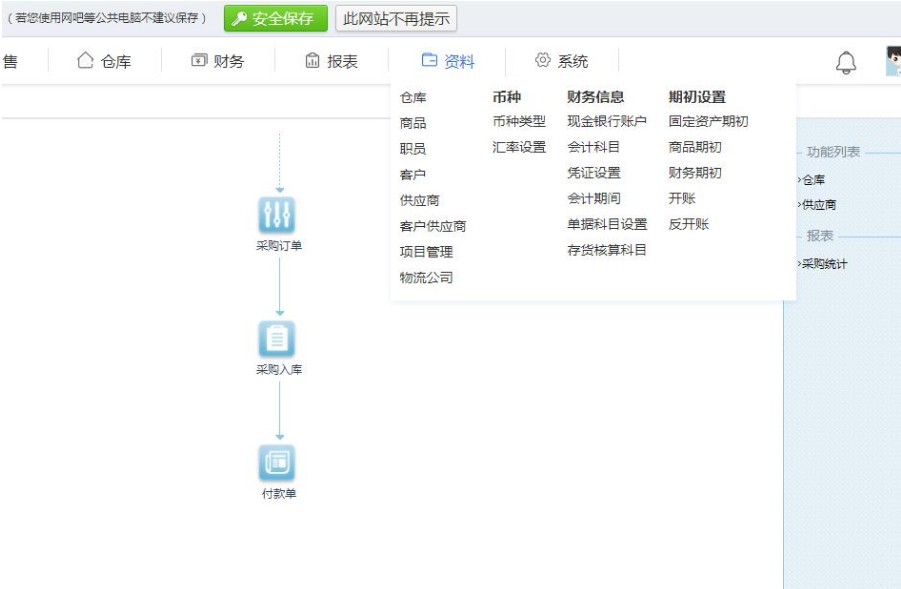Expand 采购统计 in the 报表 sidebar
This screenshot has height=589, width=901.
click(824, 264)
